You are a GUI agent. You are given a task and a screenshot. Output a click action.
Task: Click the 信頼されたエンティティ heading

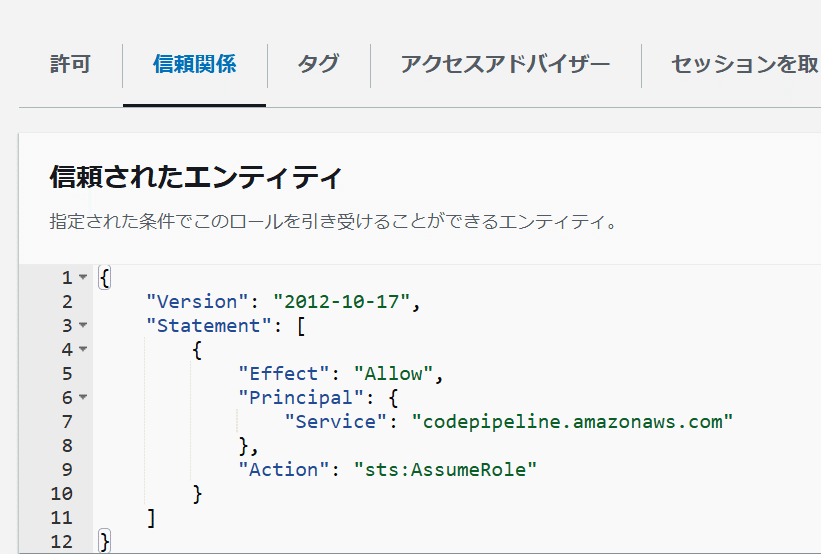[x=196, y=177]
